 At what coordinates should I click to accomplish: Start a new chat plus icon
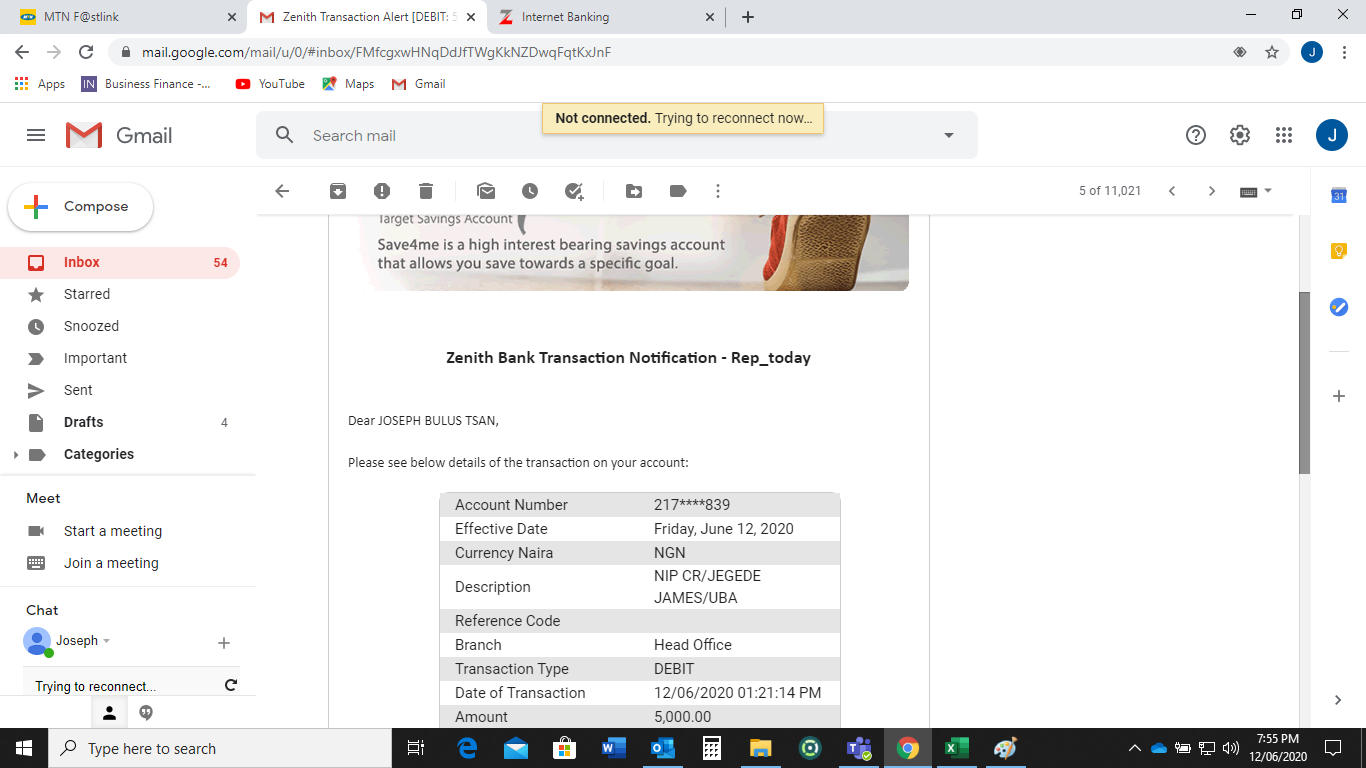point(224,642)
